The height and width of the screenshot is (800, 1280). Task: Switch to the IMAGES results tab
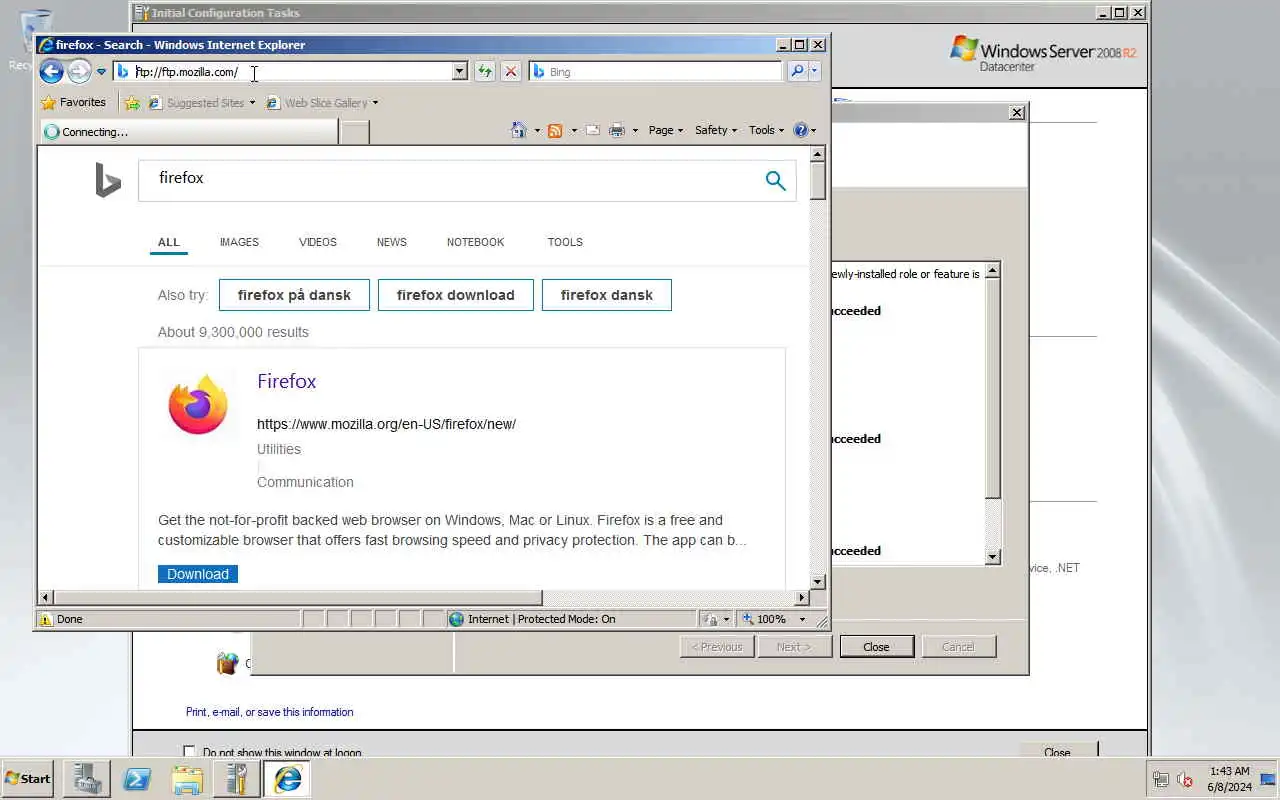[239, 242]
